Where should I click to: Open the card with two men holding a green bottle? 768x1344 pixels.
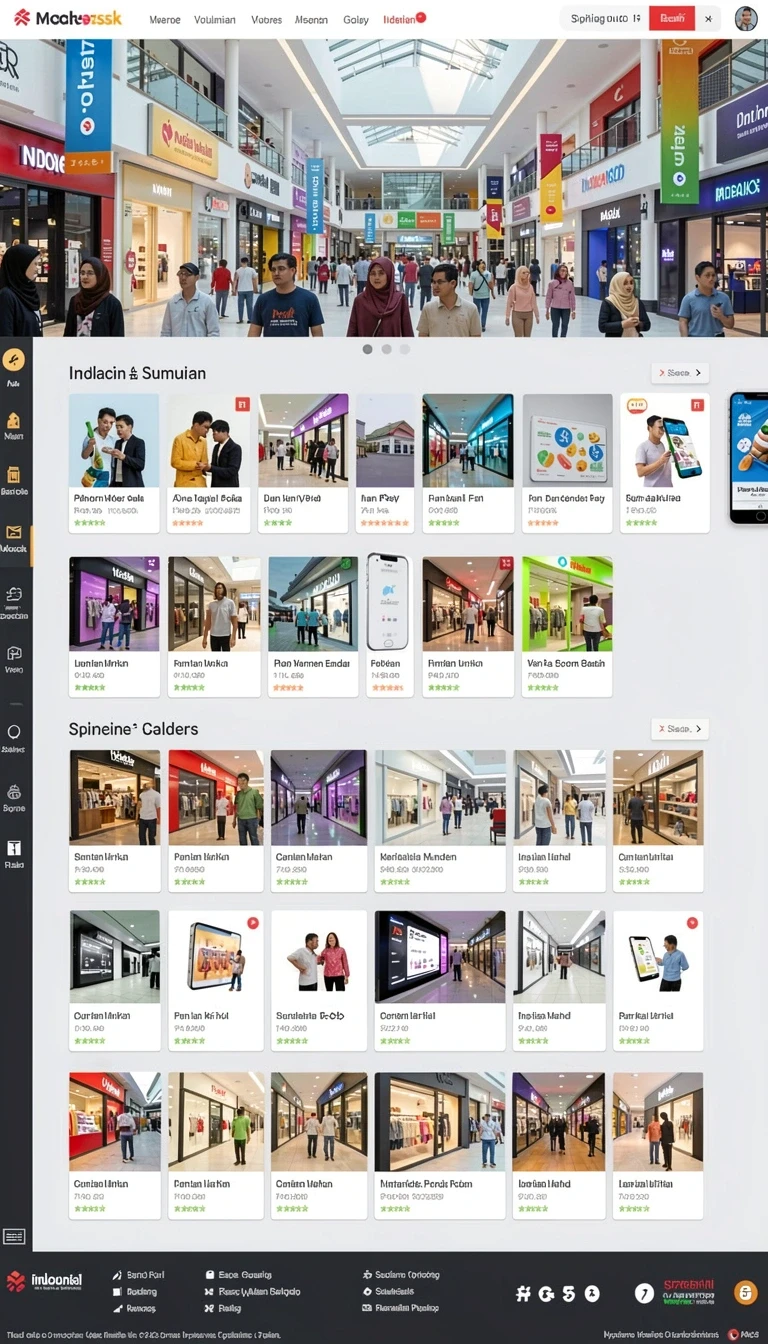tap(114, 463)
